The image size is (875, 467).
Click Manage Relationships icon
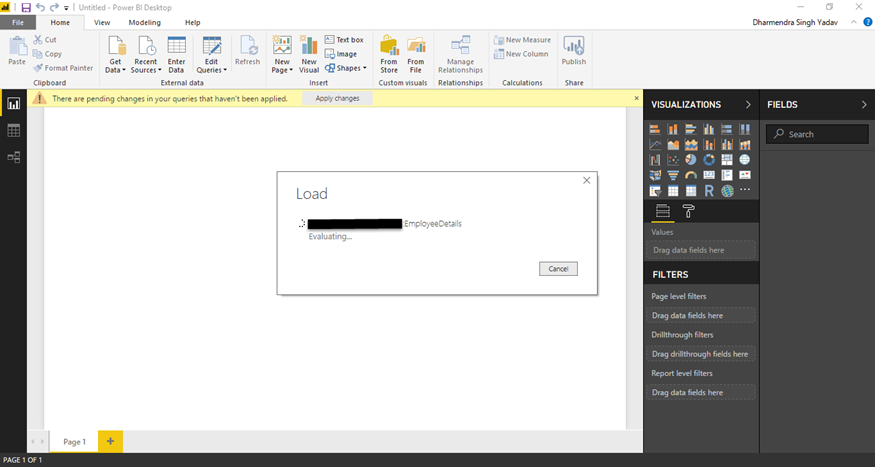(460, 52)
